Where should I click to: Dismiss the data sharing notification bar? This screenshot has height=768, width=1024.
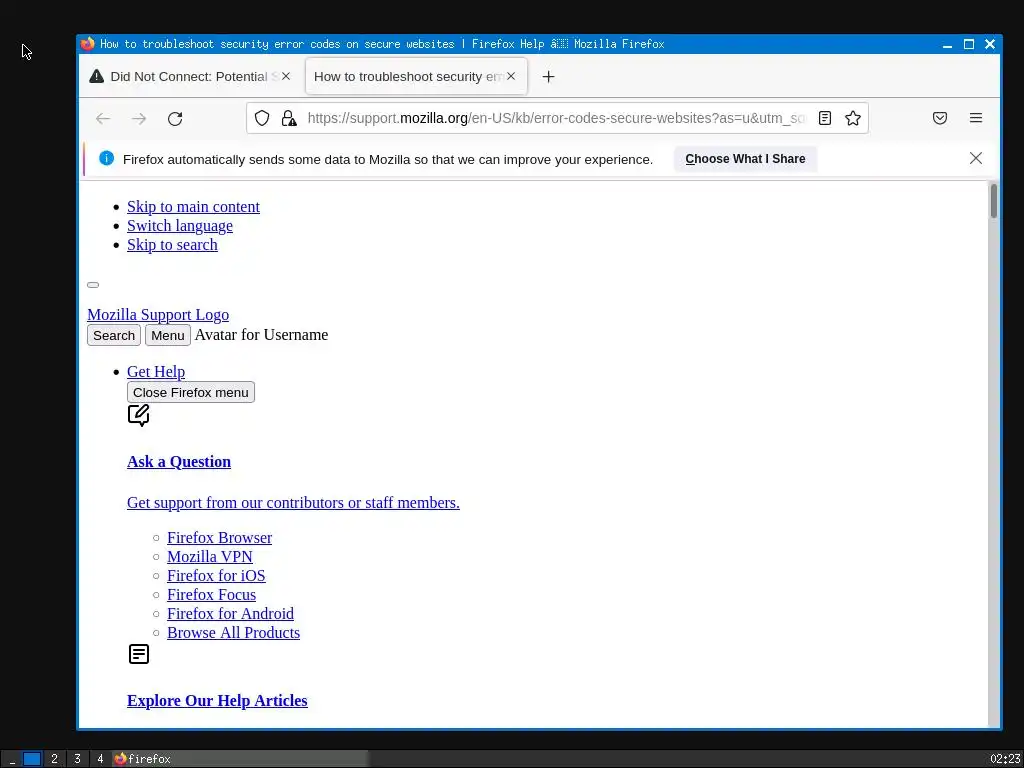tap(976, 158)
